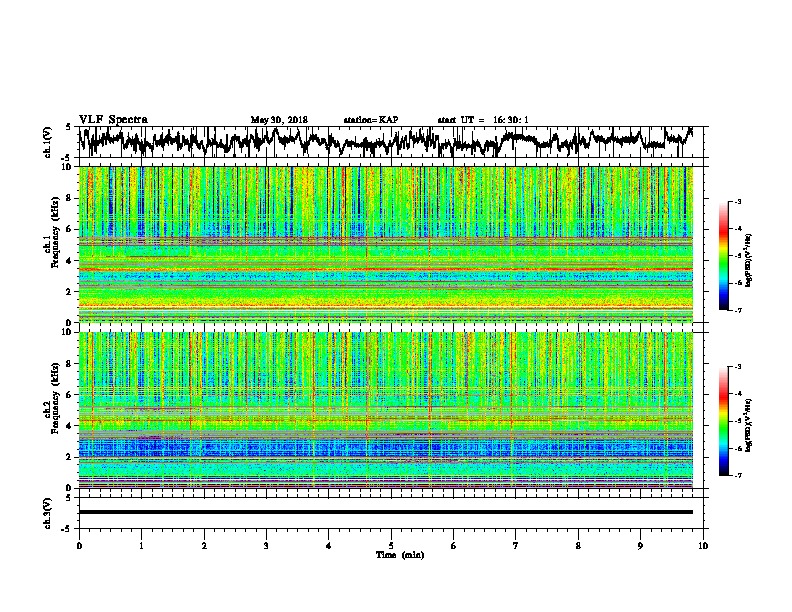Click inside the ch.1 spectrogram panel
The height and width of the screenshot is (612, 792).
(x=386, y=244)
